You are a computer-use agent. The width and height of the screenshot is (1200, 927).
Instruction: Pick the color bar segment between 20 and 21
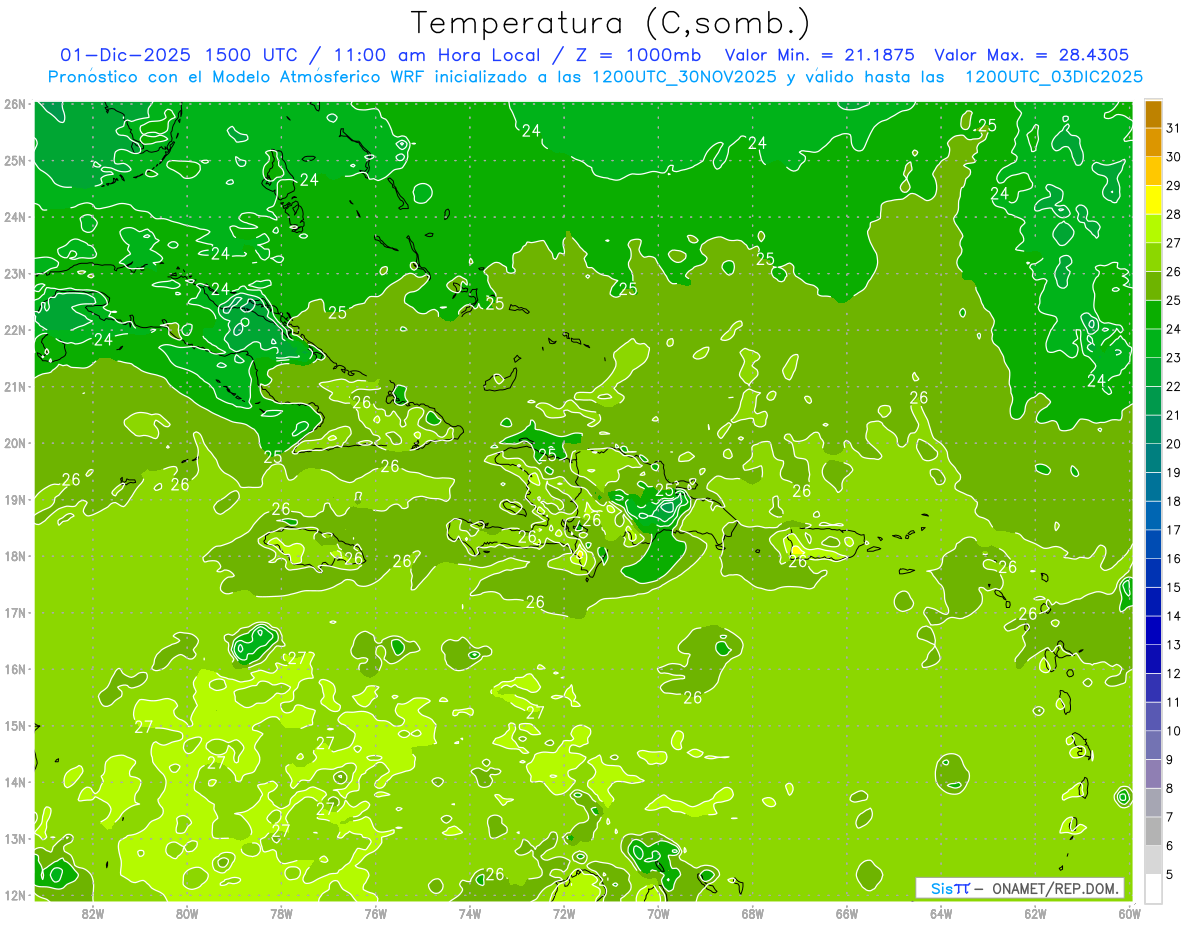click(x=1153, y=430)
